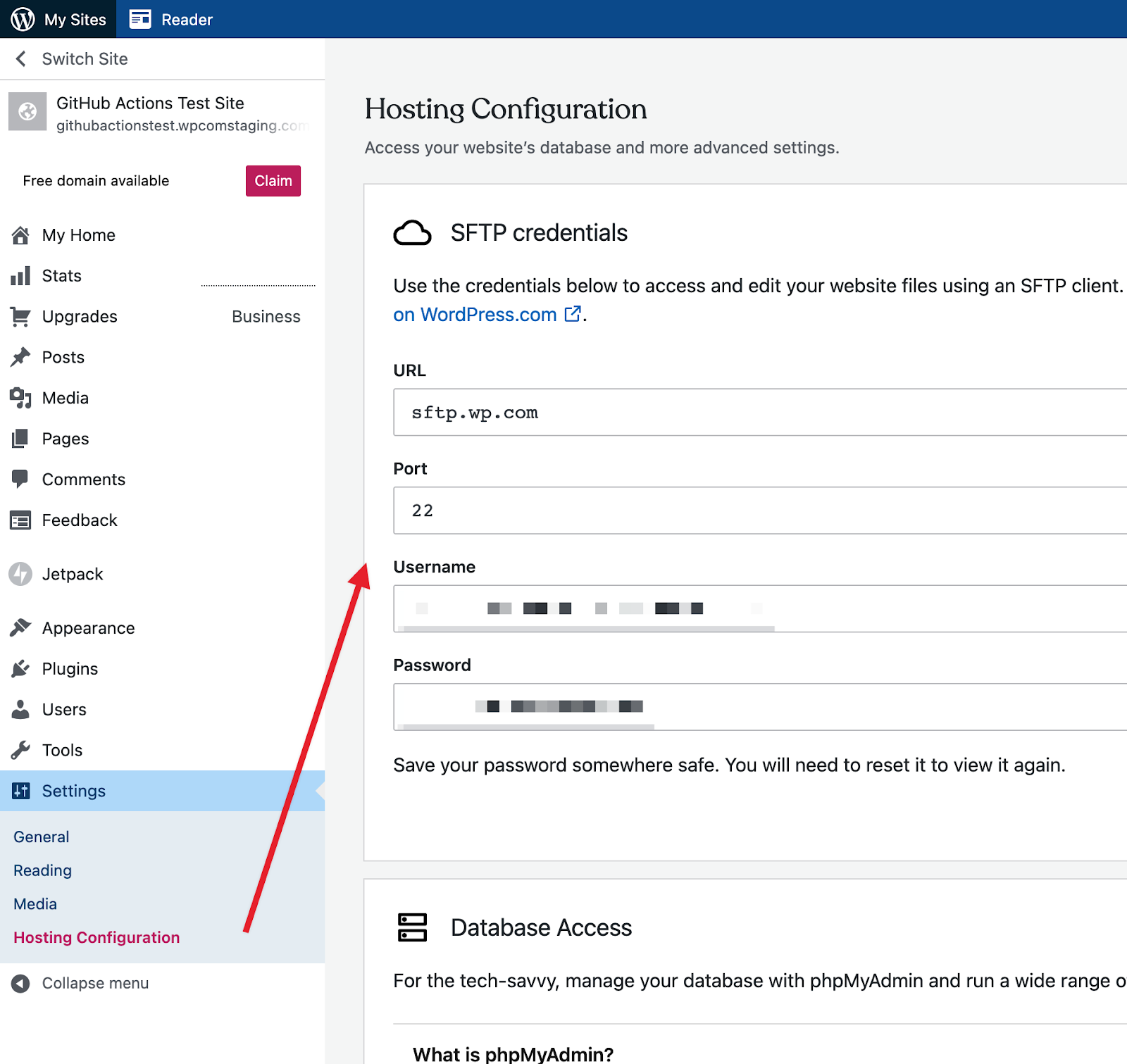This screenshot has height=1064, width=1127.
Task: Click the Appearance brush icon
Action: coord(20,627)
